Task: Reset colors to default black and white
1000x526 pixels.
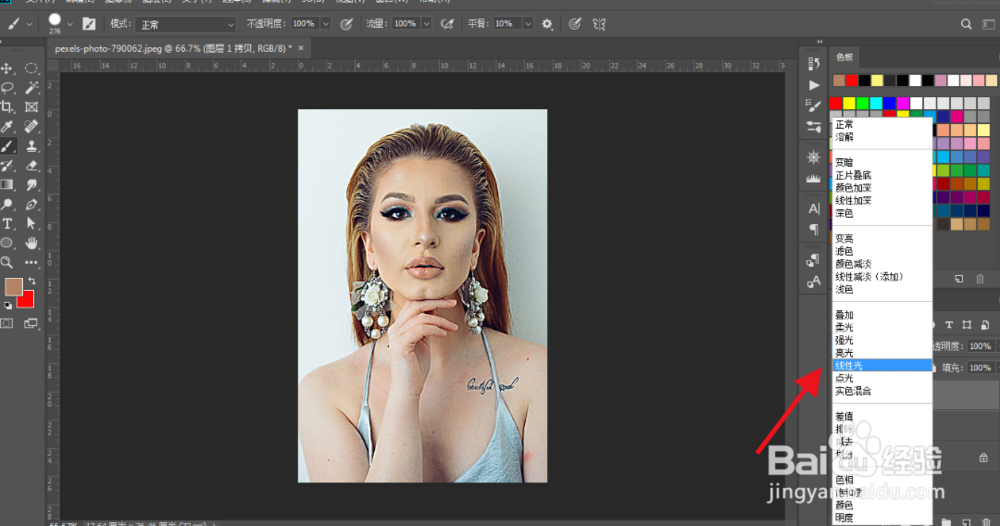Action: [x=8, y=305]
